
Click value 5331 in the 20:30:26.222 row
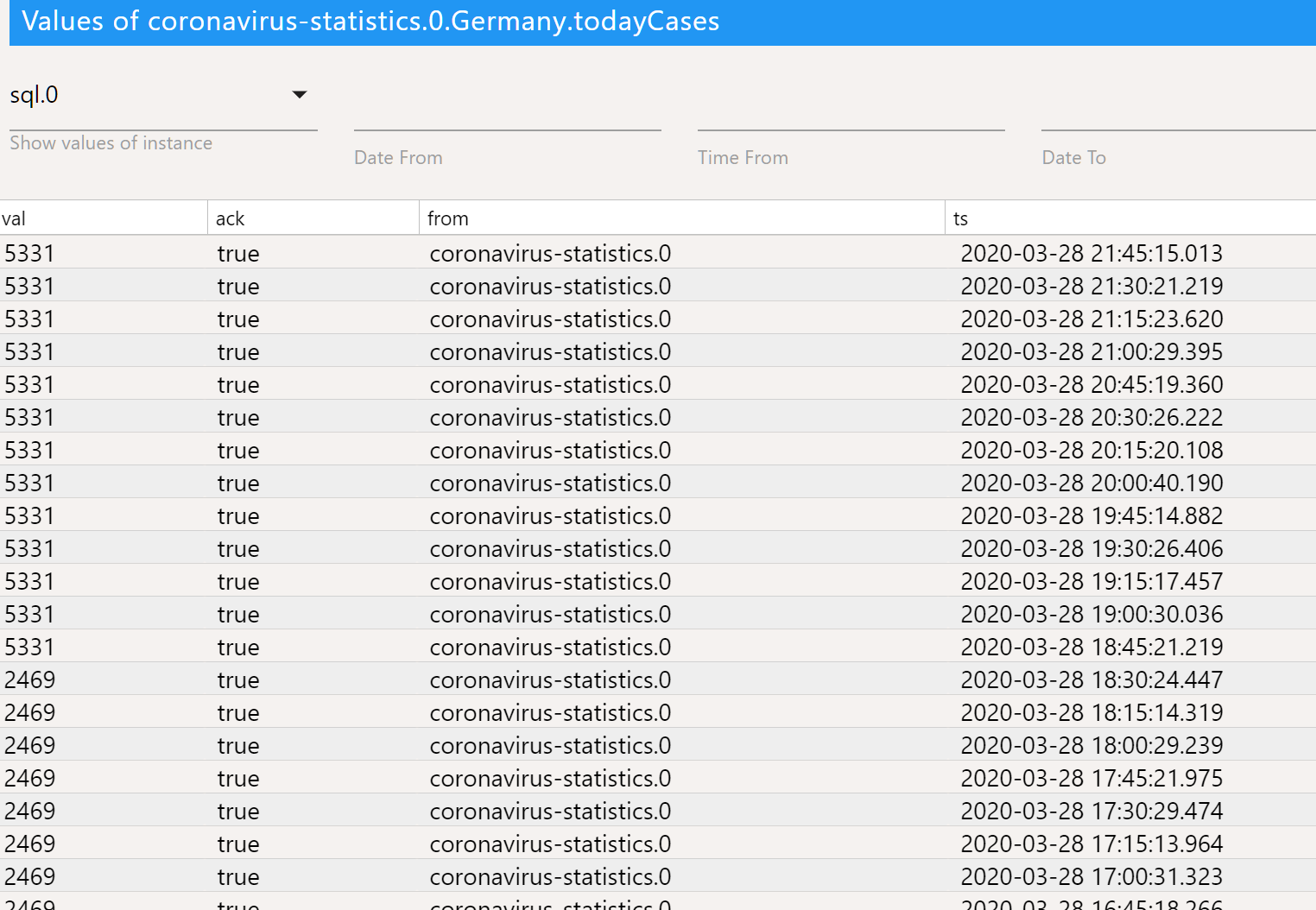29,417
